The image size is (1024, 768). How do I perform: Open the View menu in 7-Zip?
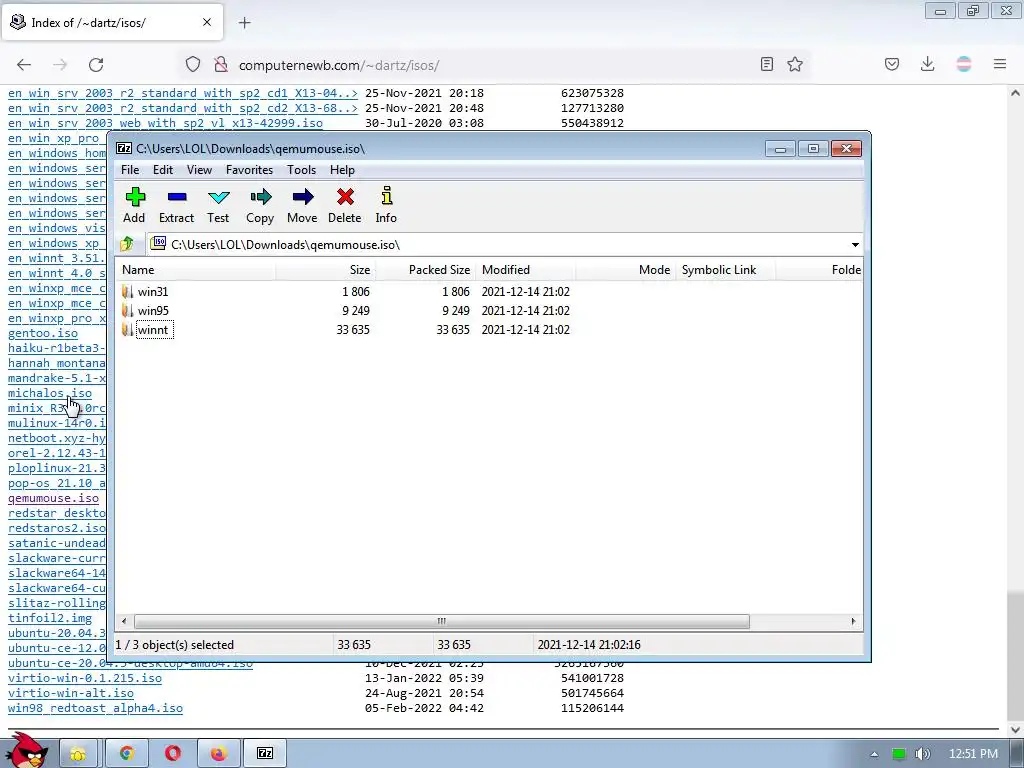click(x=199, y=170)
